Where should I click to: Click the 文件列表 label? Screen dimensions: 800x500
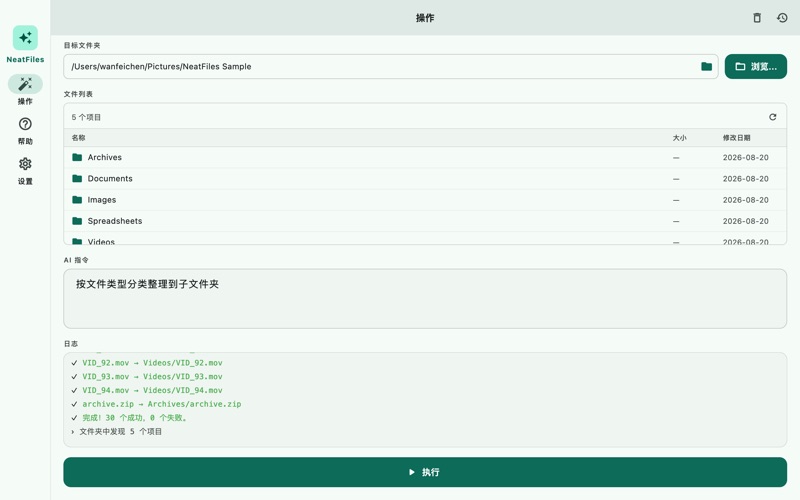coord(78,94)
